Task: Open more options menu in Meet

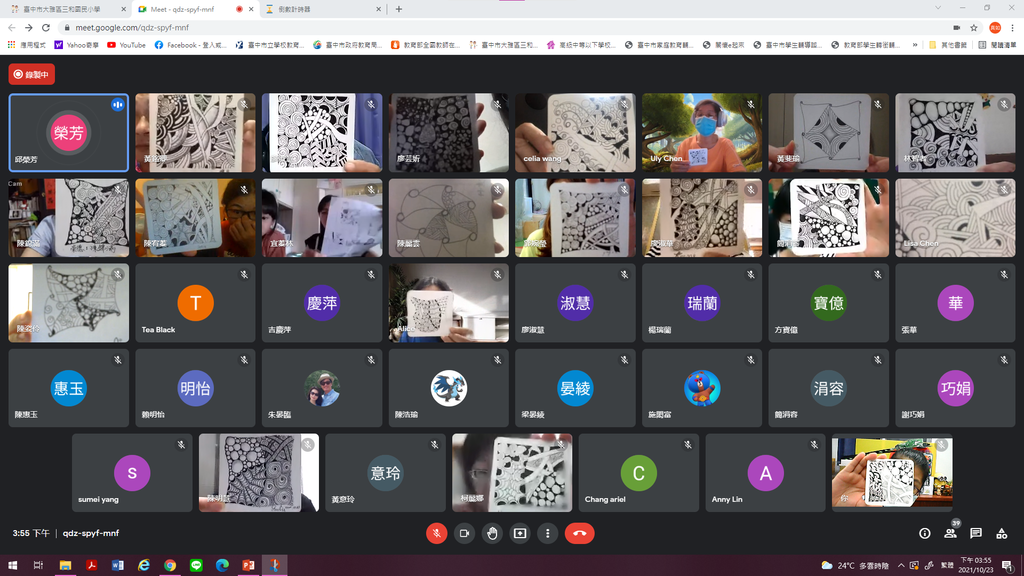Action: 547,534
